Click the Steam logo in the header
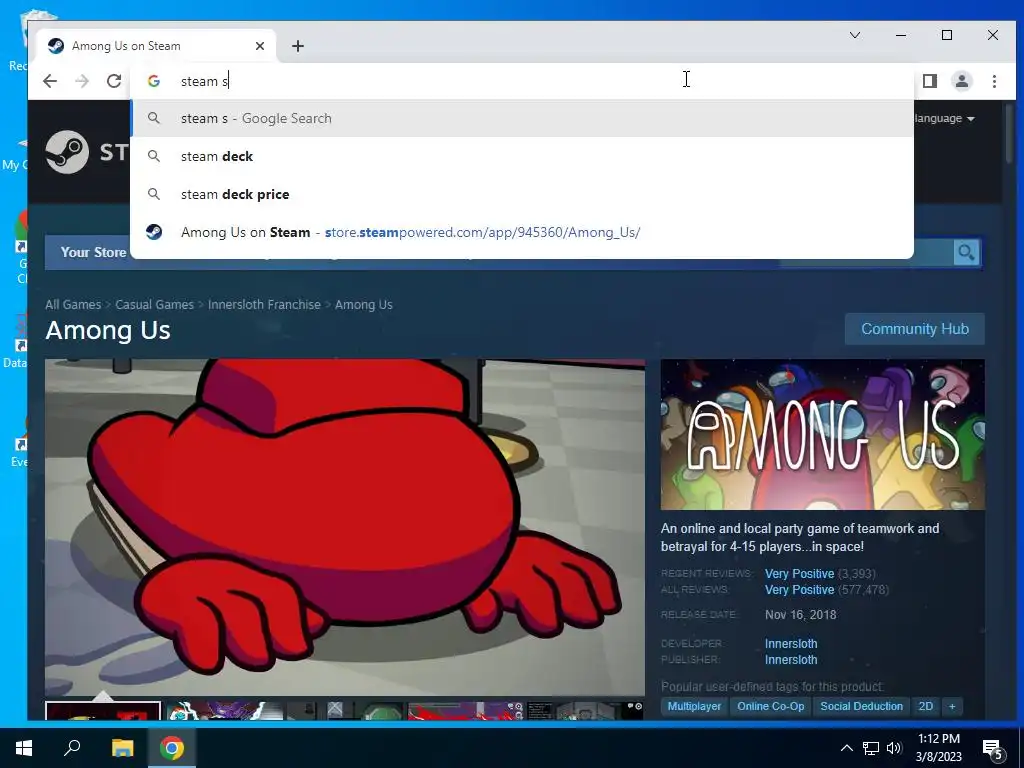Image resolution: width=1024 pixels, height=768 pixels. pos(67,152)
